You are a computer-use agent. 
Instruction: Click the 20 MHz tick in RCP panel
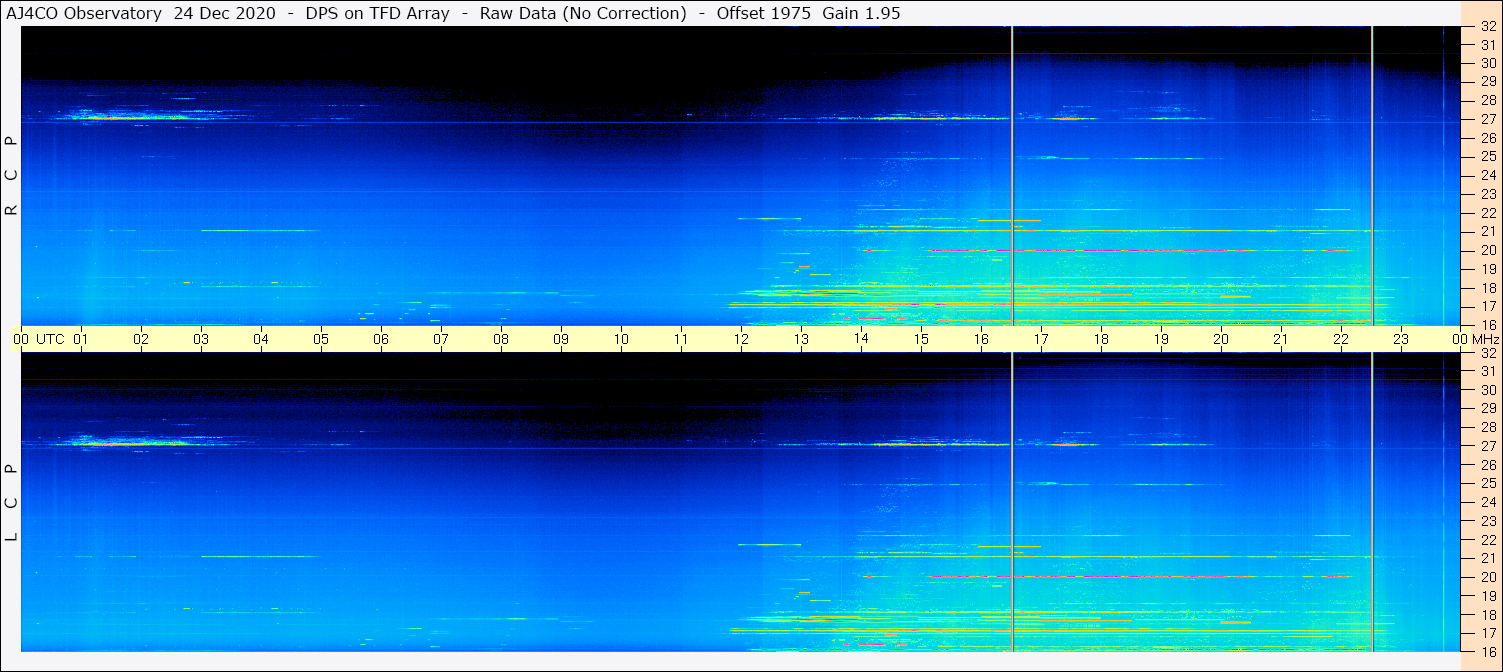click(1488, 250)
